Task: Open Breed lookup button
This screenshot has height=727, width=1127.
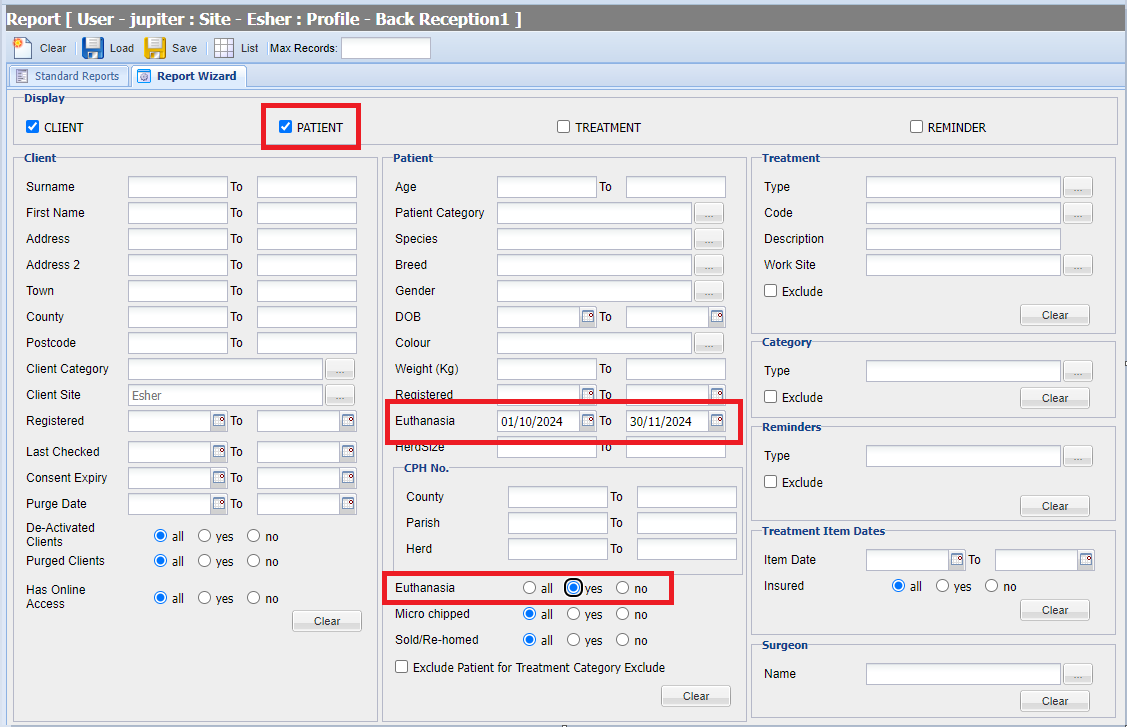Action: [x=709, y=265]
